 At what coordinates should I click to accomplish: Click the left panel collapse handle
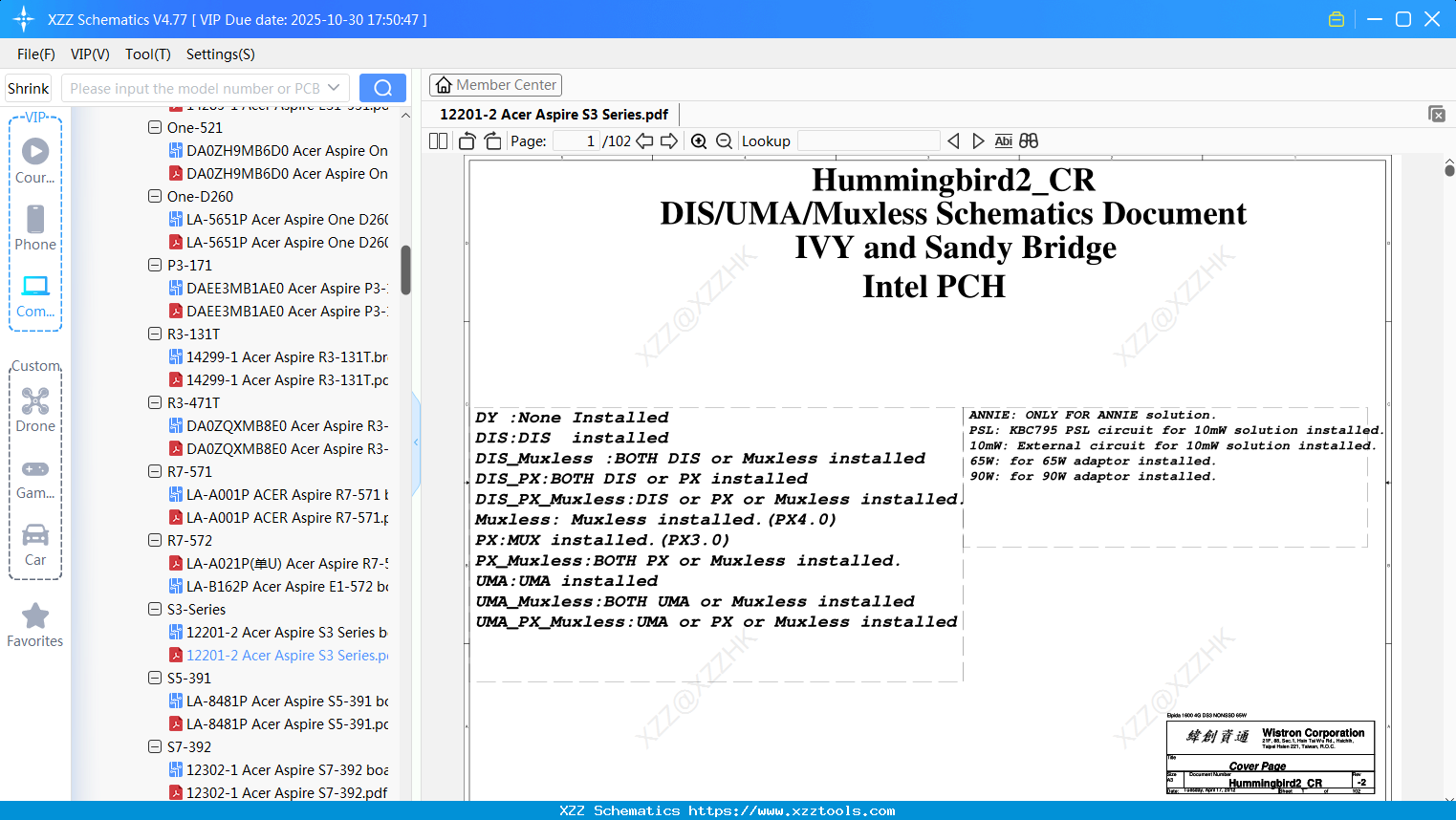pos(416,442)
